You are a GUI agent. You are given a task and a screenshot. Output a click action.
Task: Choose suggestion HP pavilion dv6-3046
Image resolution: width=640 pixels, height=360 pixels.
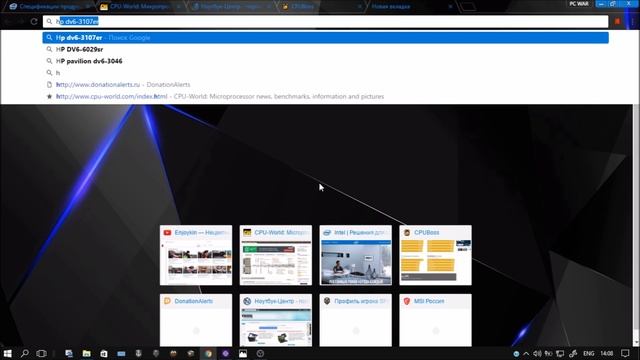point(325,61)
